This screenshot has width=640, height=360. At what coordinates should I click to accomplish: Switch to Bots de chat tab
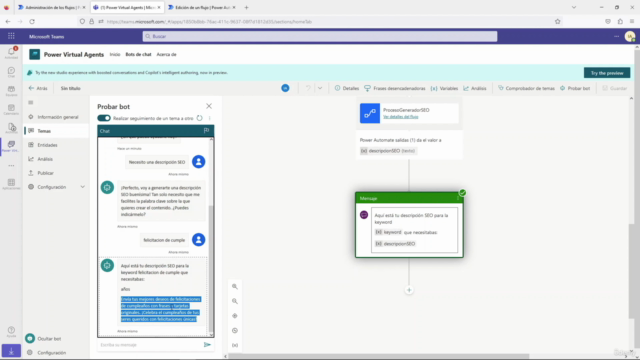[138, 54]
